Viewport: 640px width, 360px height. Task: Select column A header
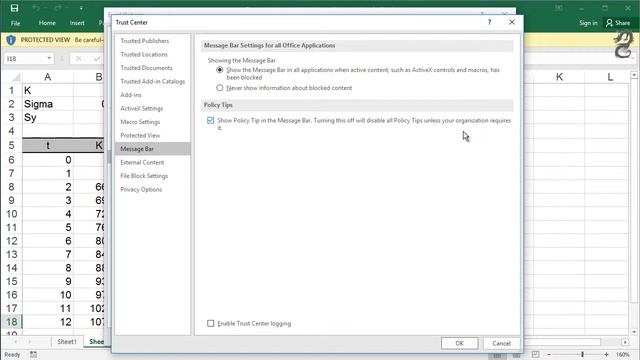48,77
